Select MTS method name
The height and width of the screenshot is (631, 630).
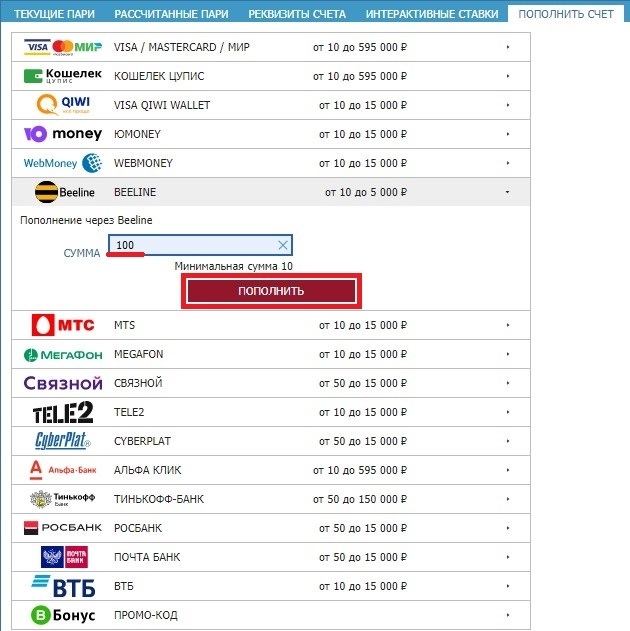[x=124, y=325]
